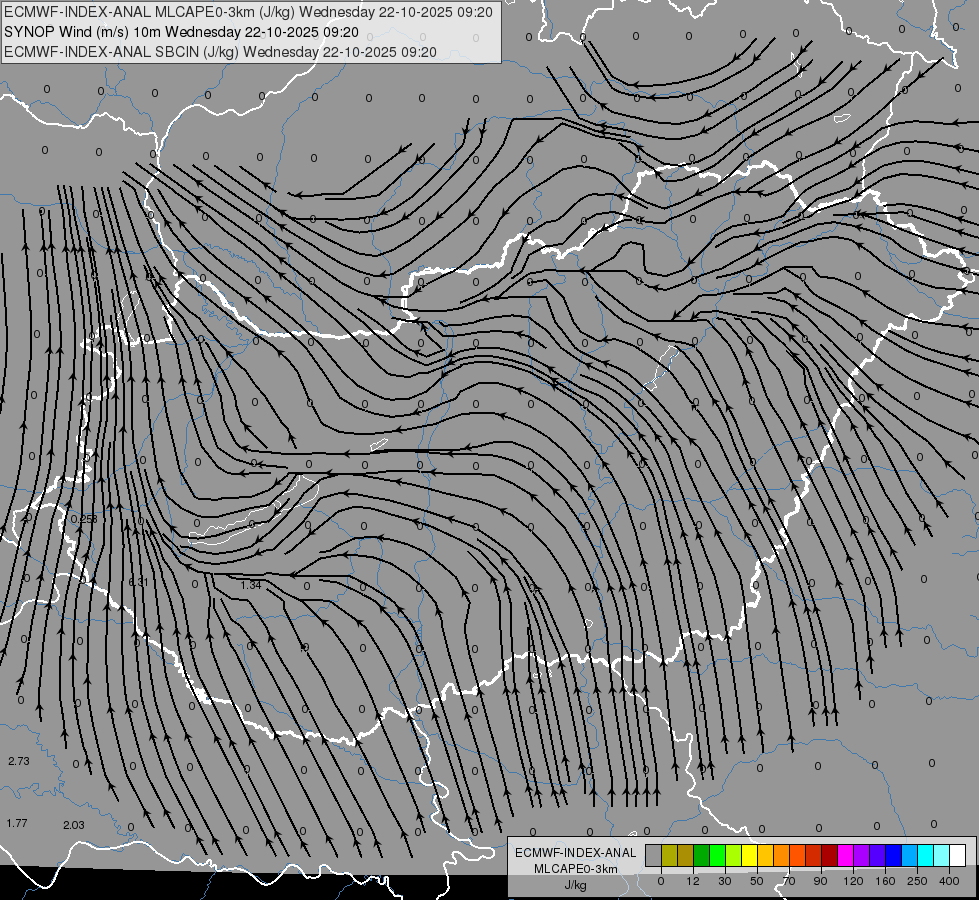Screen dimensions: 979x900
Task: Click the legend scale label 12
Action: point(693,881)
